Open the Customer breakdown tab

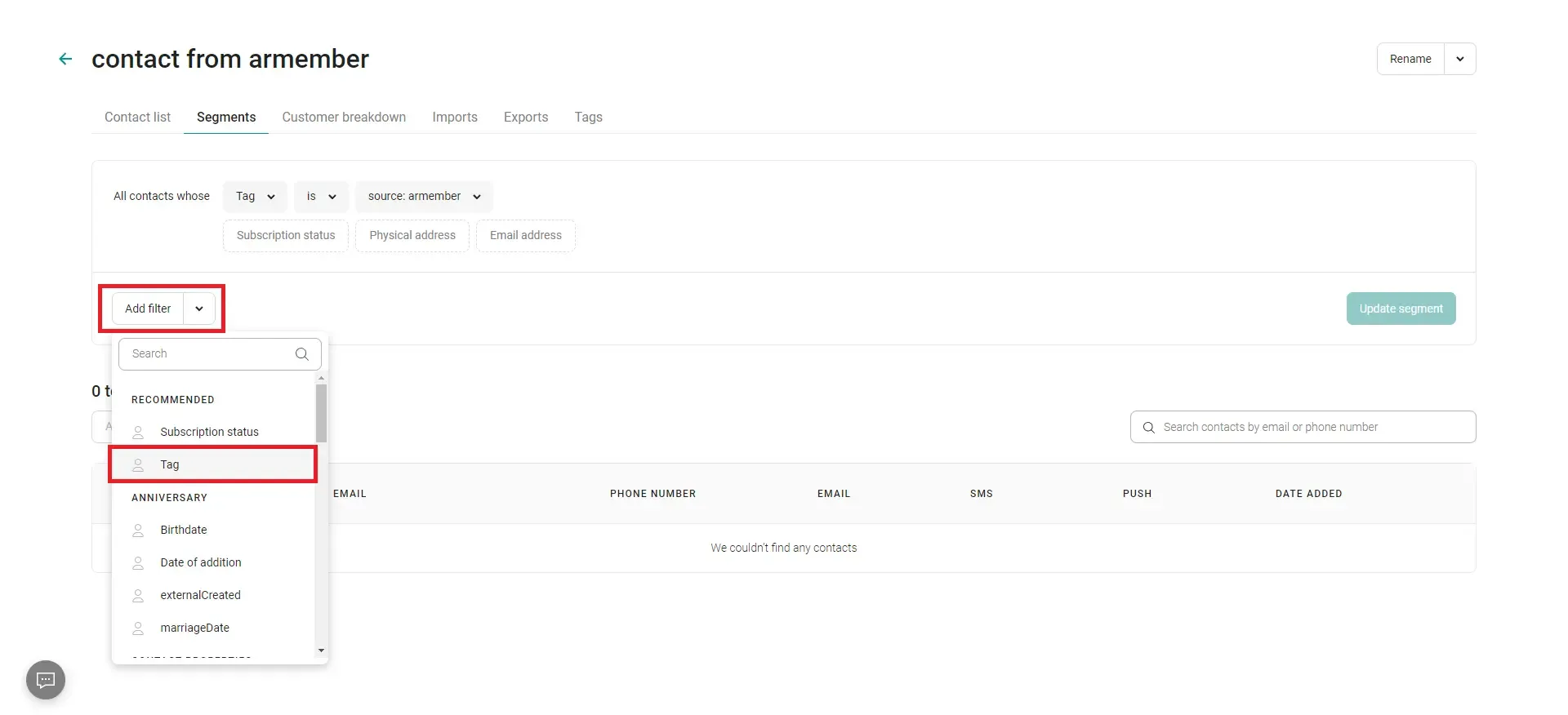click(344, 117)
